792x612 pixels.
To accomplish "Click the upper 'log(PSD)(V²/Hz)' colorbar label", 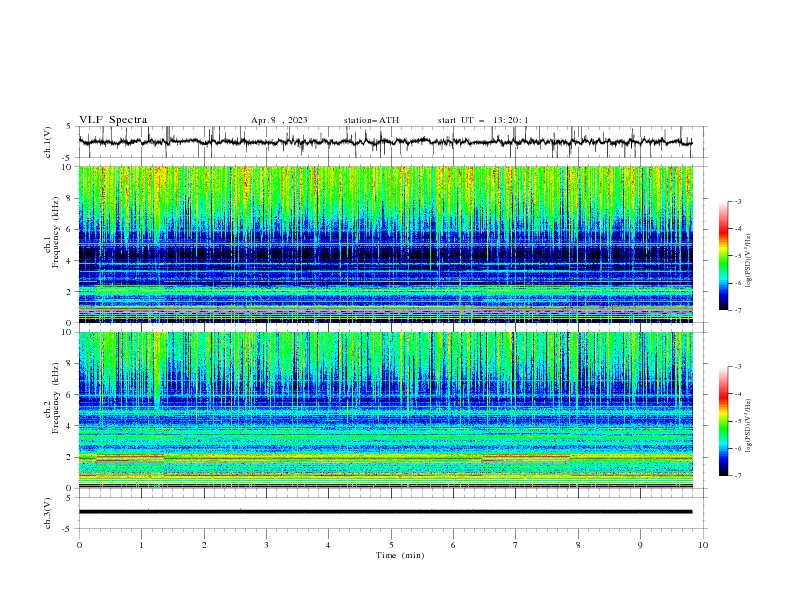I will [749, 261].
